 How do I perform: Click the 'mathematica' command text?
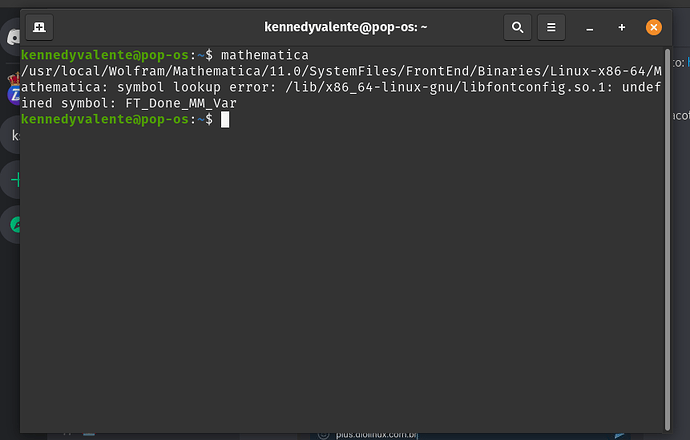coord(265,55)
